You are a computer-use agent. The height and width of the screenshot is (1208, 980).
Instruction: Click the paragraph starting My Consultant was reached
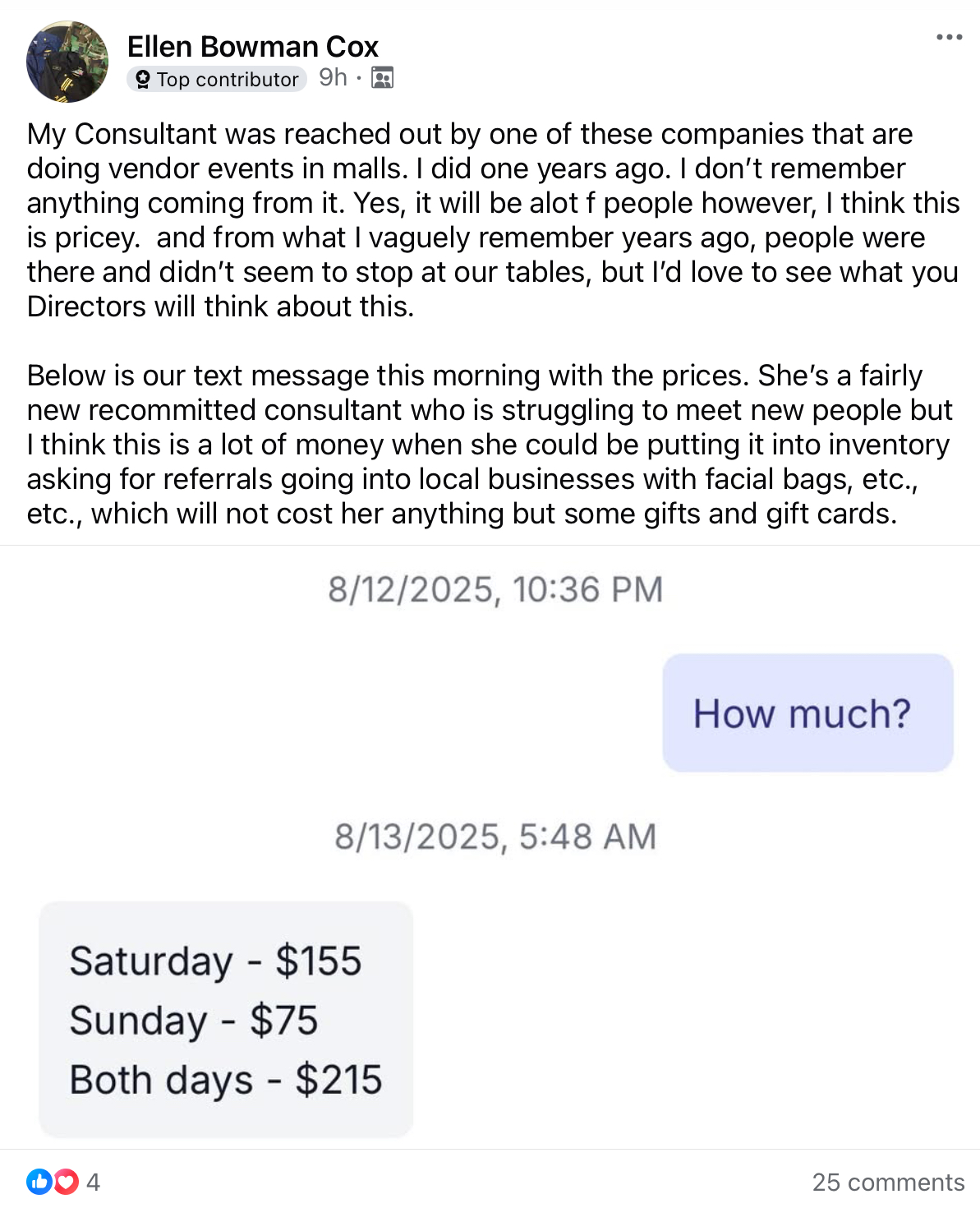493,220
